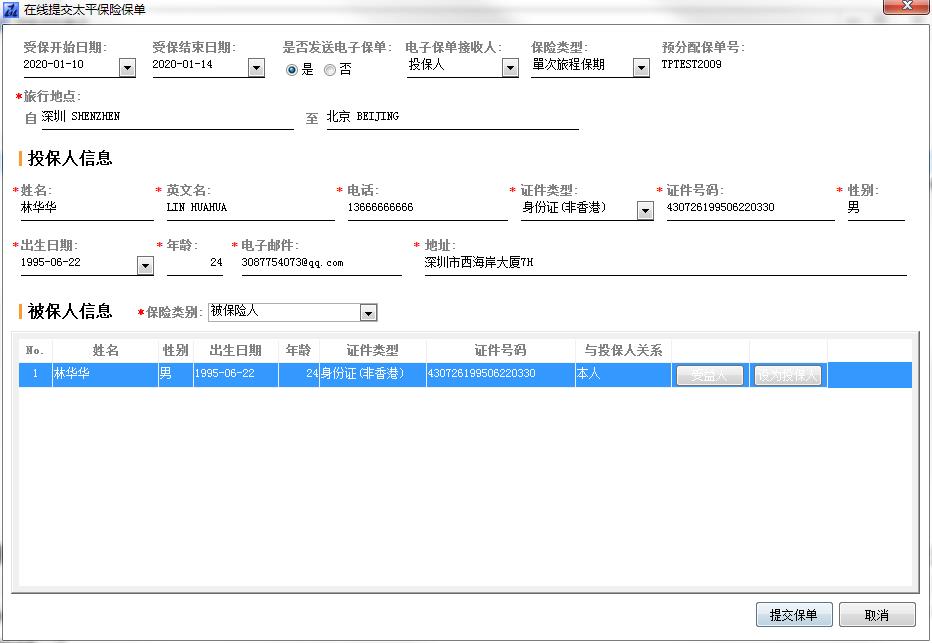Viewport: 932px width, 643px height.
Task: Open the 受保开始日期 date dropdown
Action: point(127,67)
